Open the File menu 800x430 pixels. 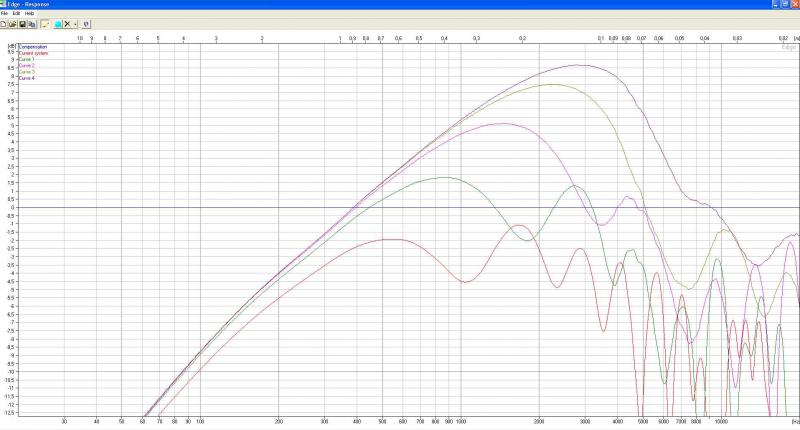(5, 13)
